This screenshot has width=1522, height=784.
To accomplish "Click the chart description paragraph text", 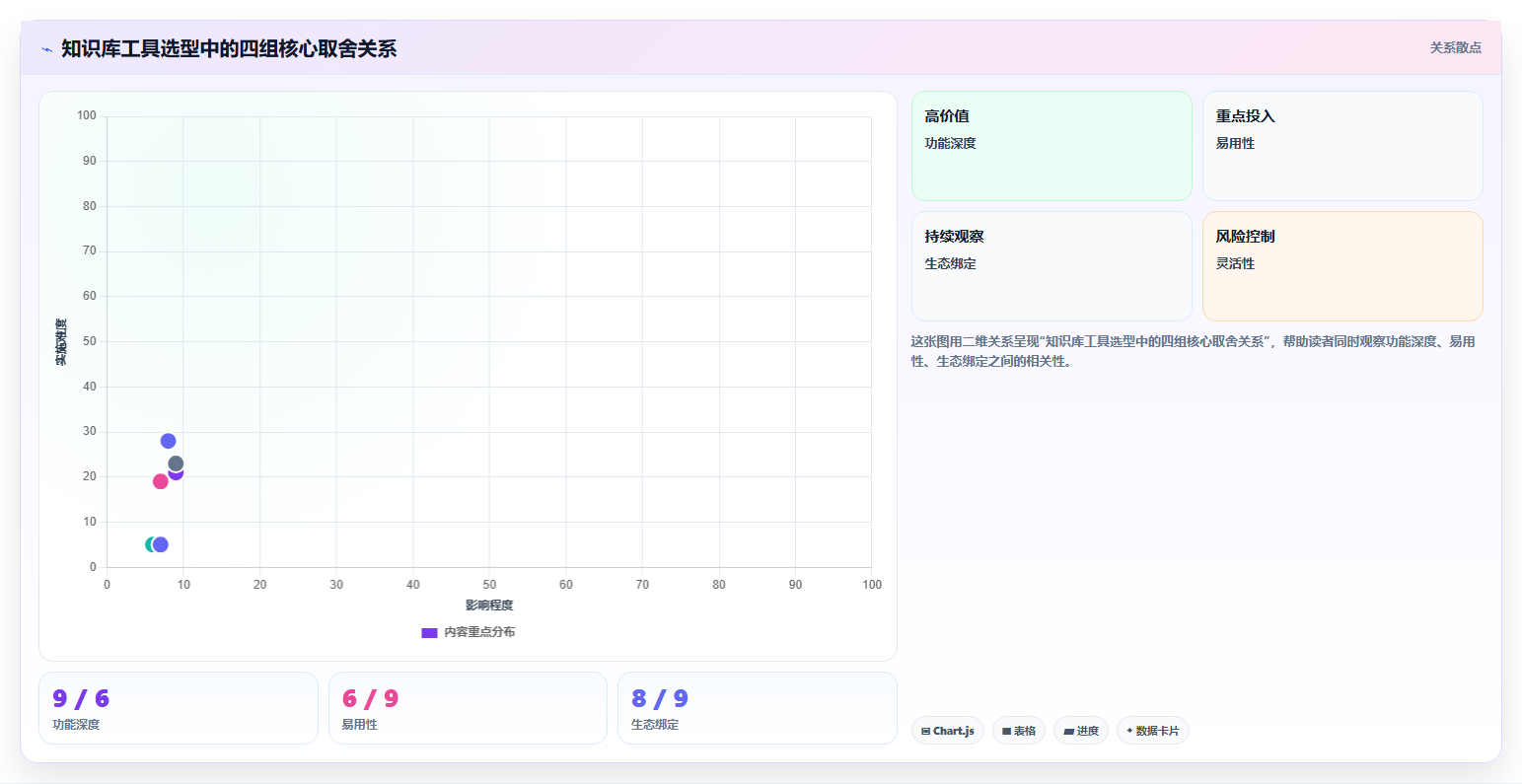I will (x=1193, y=351).
